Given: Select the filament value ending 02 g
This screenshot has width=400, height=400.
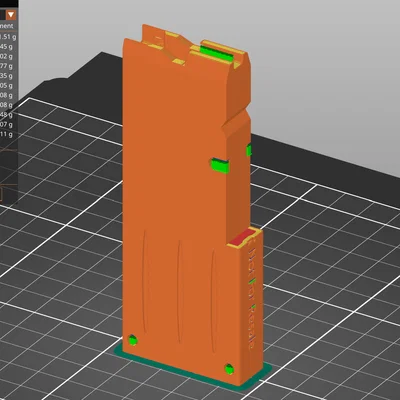Looking at the screenshot, I should pyautogui.click(x=6, y=56).
